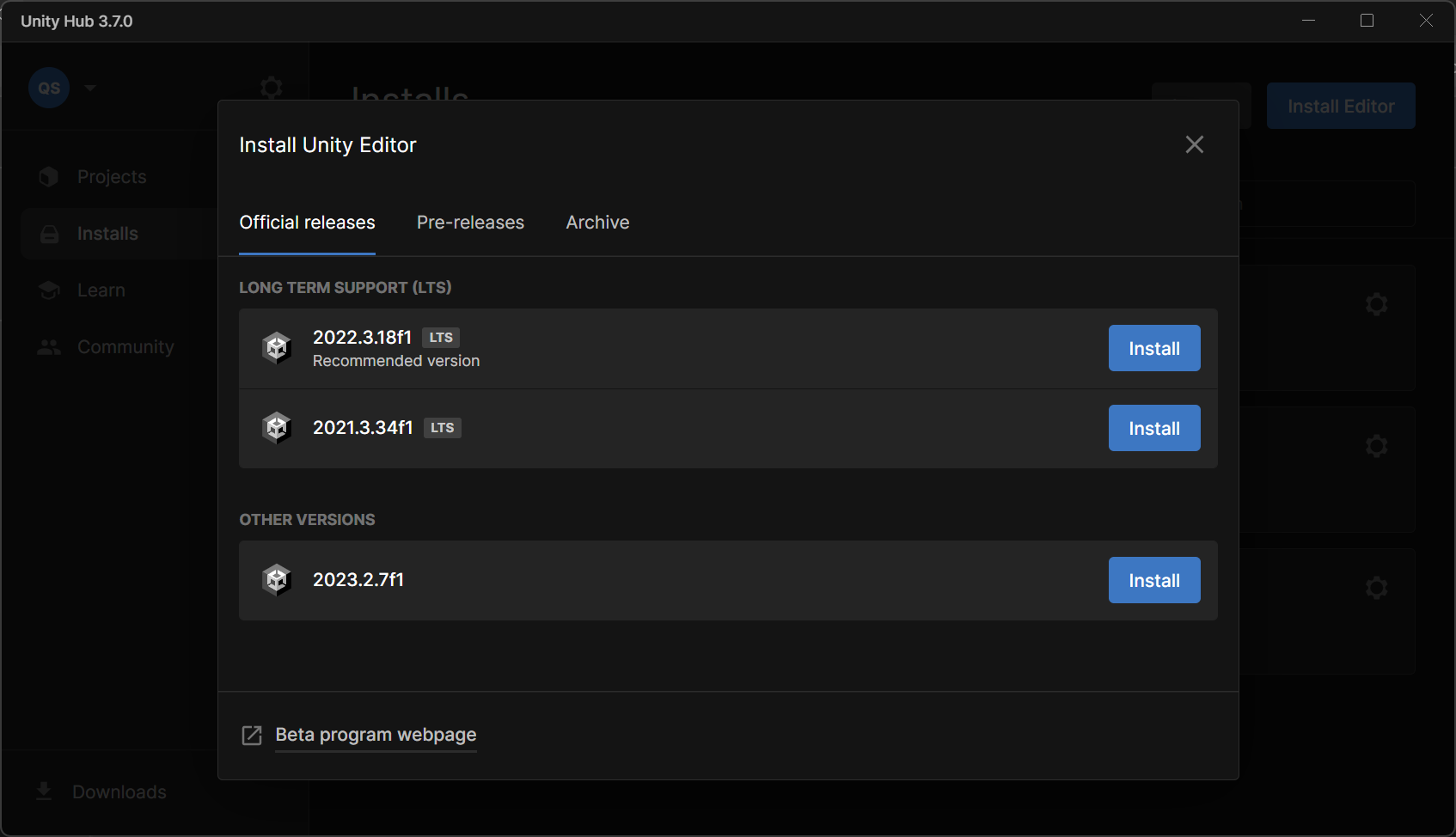Click the Learn graduation cap icon
1456x837 pixels.
click(x=49, y=290)
